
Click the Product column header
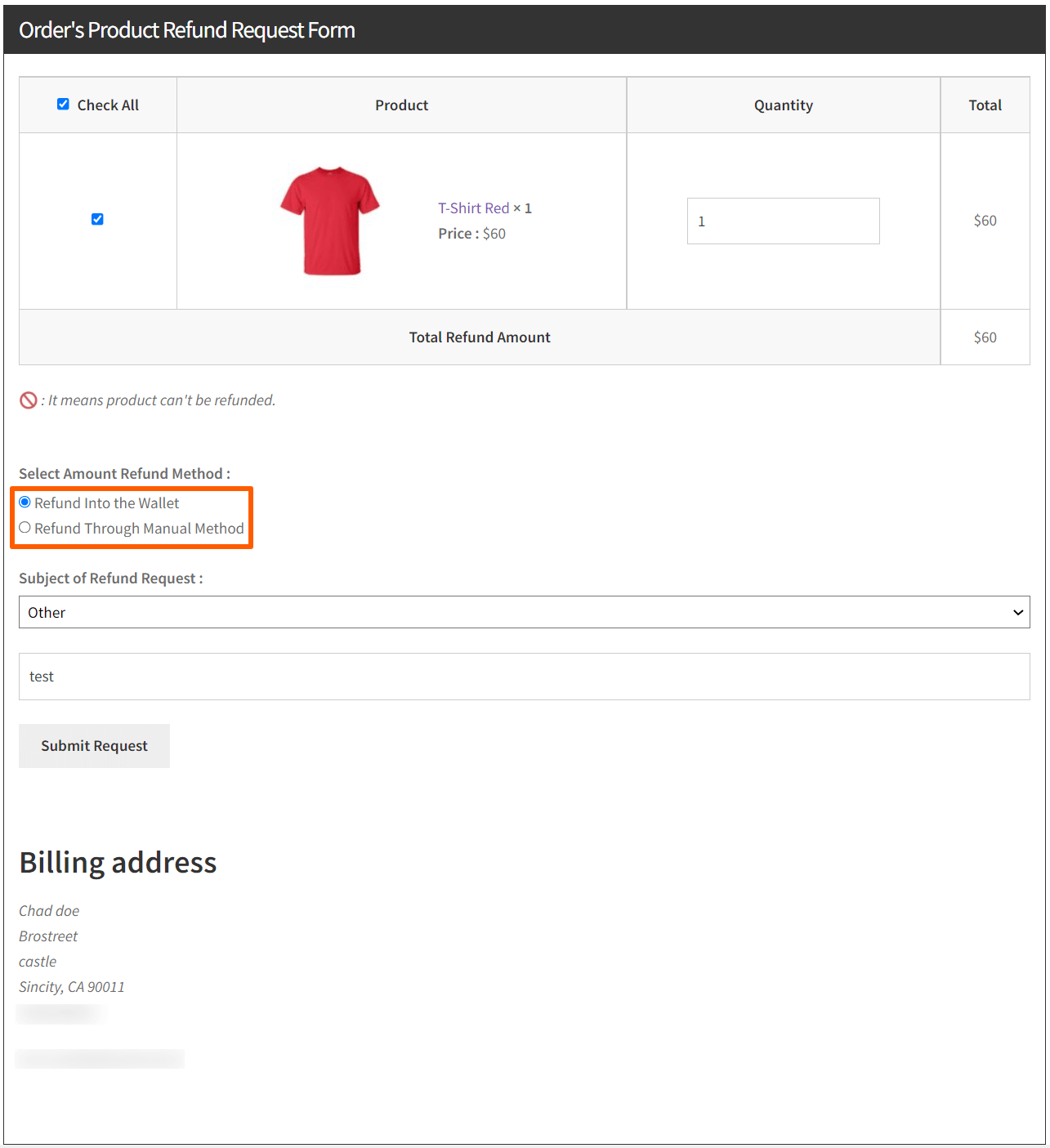pyautogui.click(x=401, y=105)
